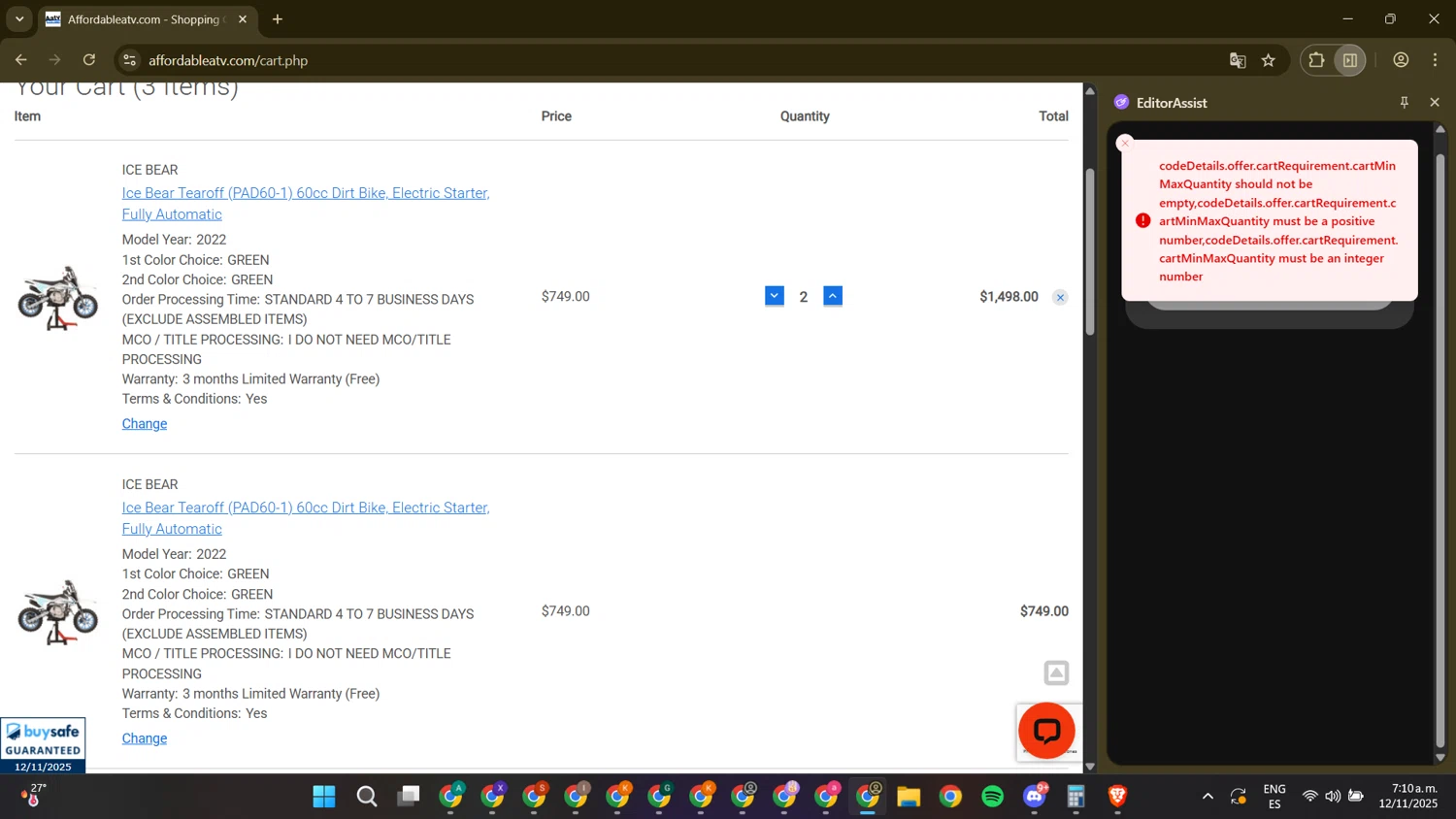This screenshot has height=819, width=1456.
Task: Go back in browser history
Action: point(20,60)
